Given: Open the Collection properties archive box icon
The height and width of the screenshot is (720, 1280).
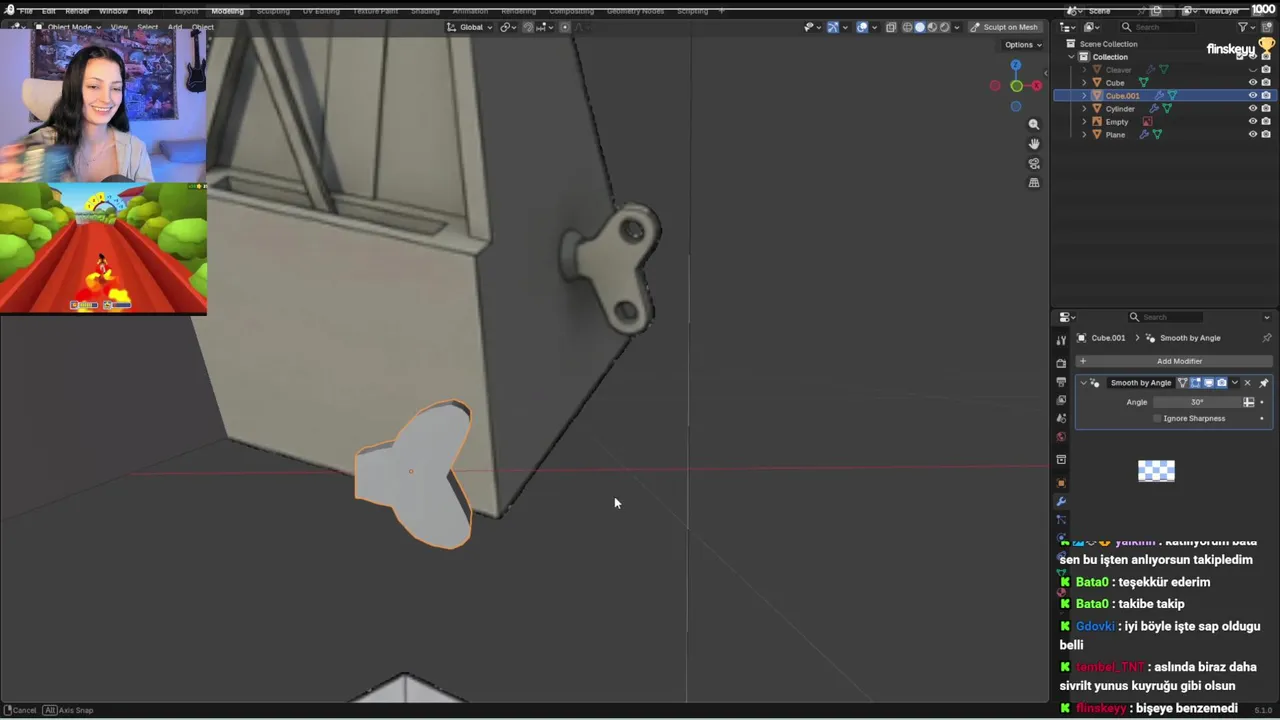Looking at the screenshot, I should click(1061, 460).
